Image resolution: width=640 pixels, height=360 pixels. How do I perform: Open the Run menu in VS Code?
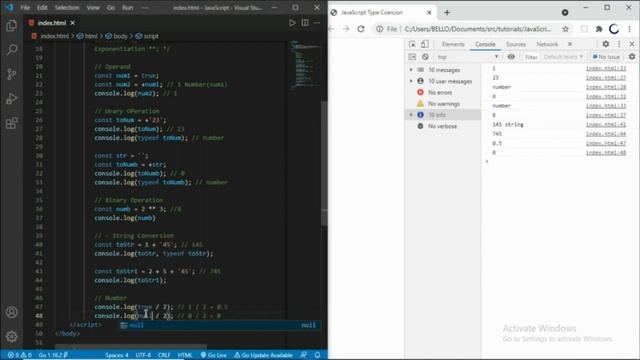[127, 7]
